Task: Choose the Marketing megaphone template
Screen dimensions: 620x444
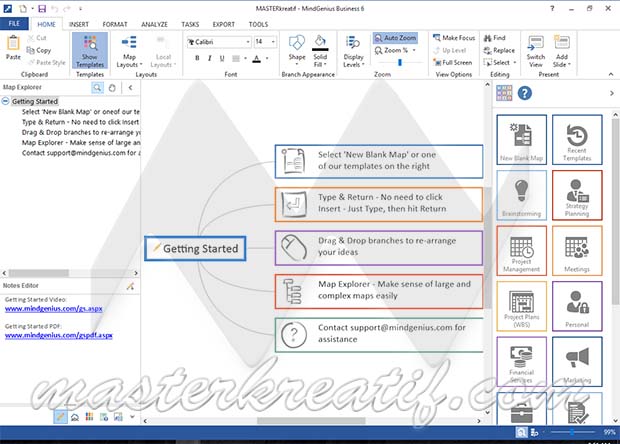Action: point(577,361)
